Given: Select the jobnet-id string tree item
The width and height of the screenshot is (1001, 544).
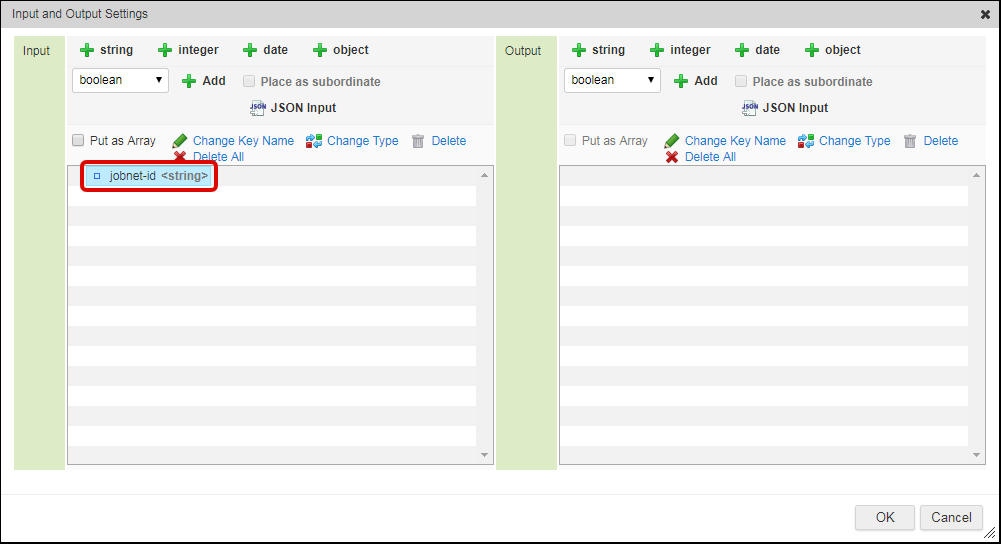Looking at the screenshot, I should (150, 176).
